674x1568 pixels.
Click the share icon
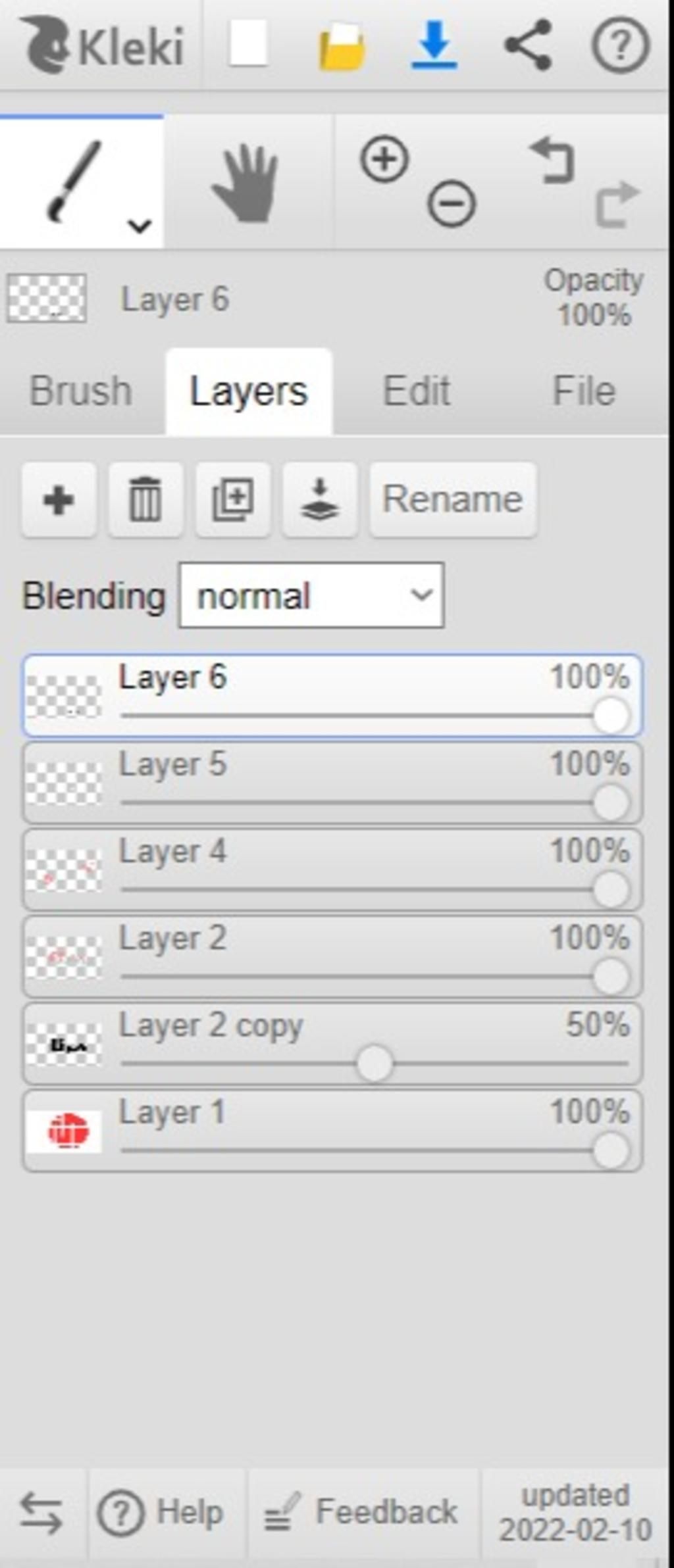point(527,45)
